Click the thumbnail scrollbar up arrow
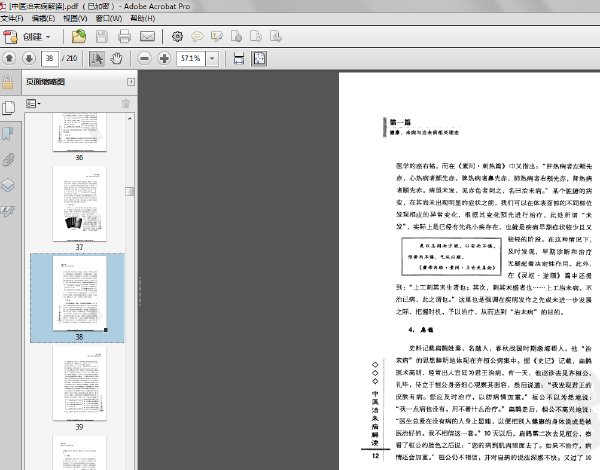 [x=130, y=119]
